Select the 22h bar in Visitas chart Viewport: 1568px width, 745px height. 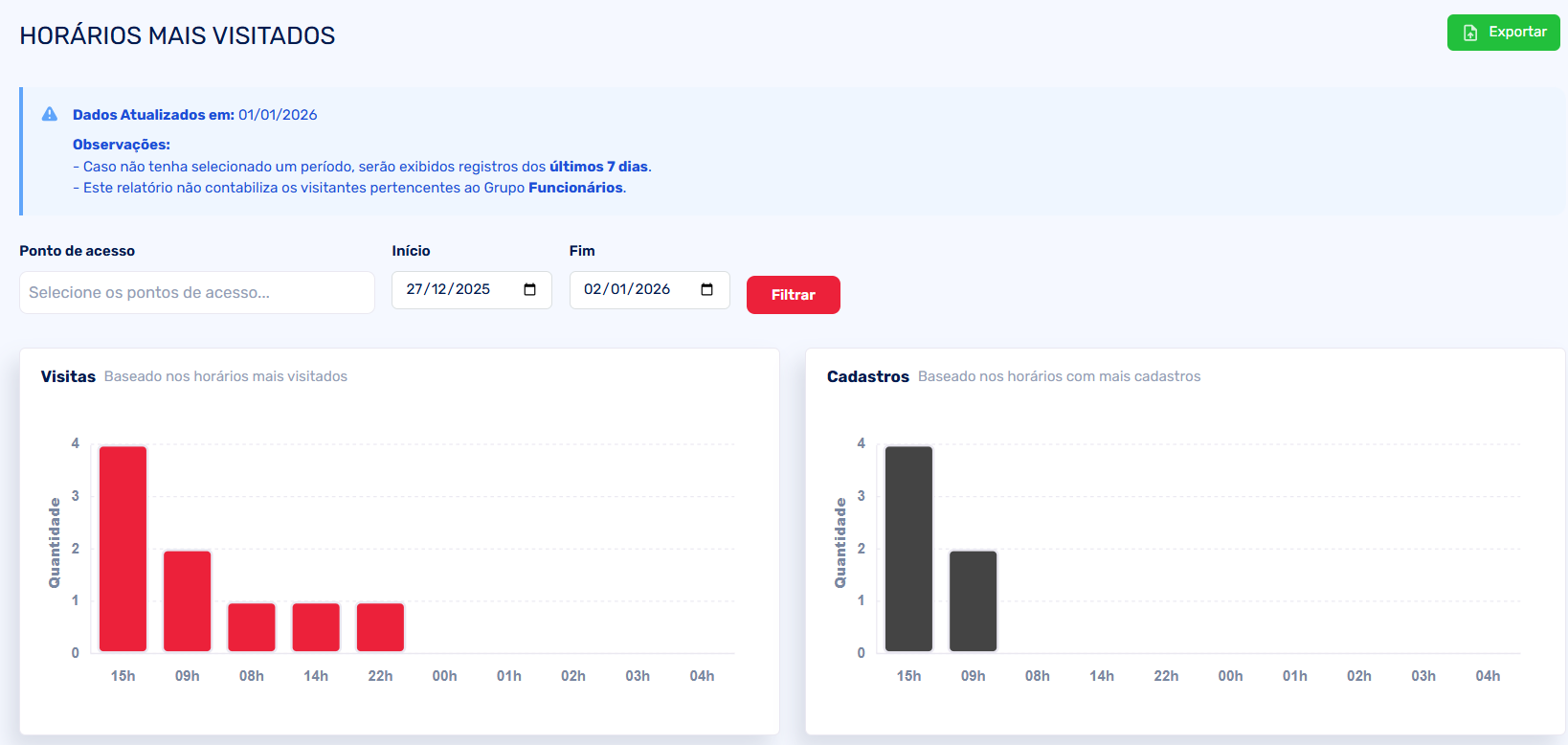coord(380,627)
